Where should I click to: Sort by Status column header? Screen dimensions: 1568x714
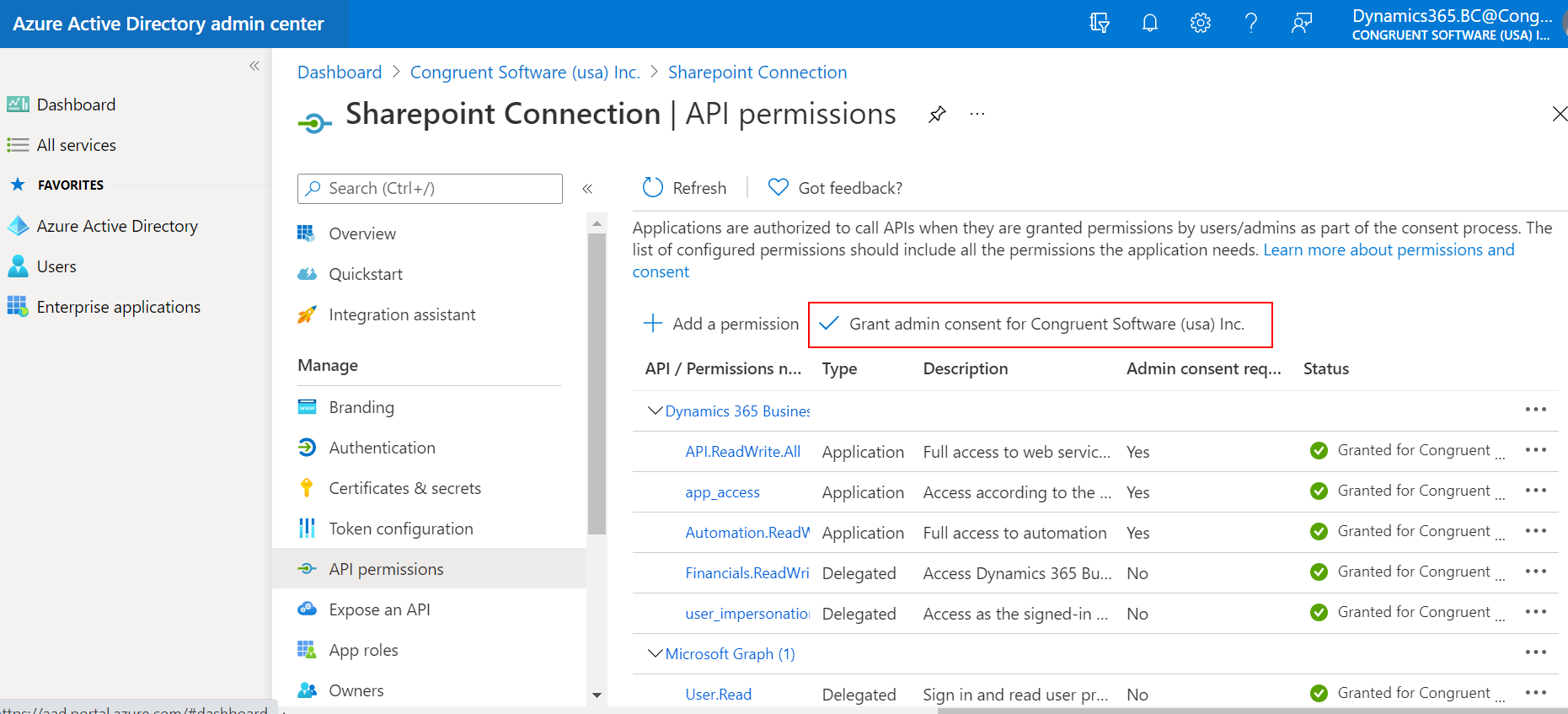pos(1326,368)
